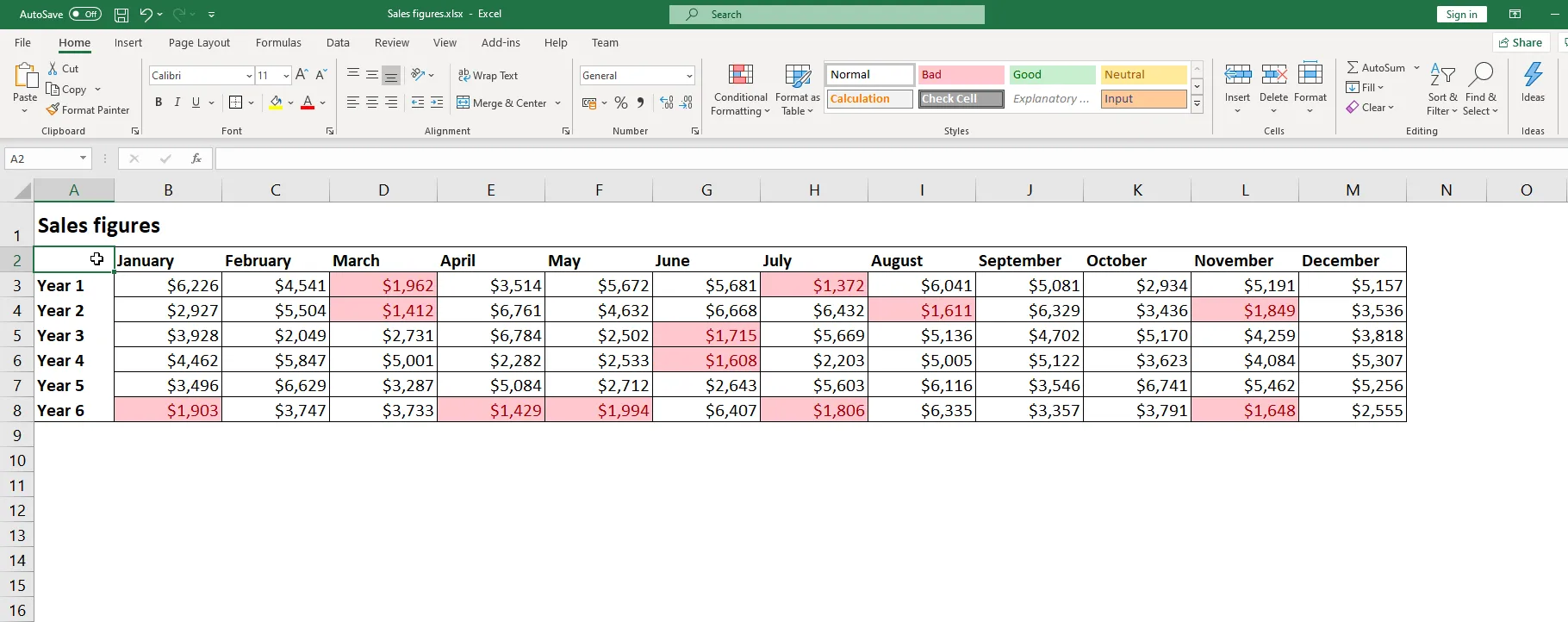Click the Borders icon

click(x=236, y=103)
